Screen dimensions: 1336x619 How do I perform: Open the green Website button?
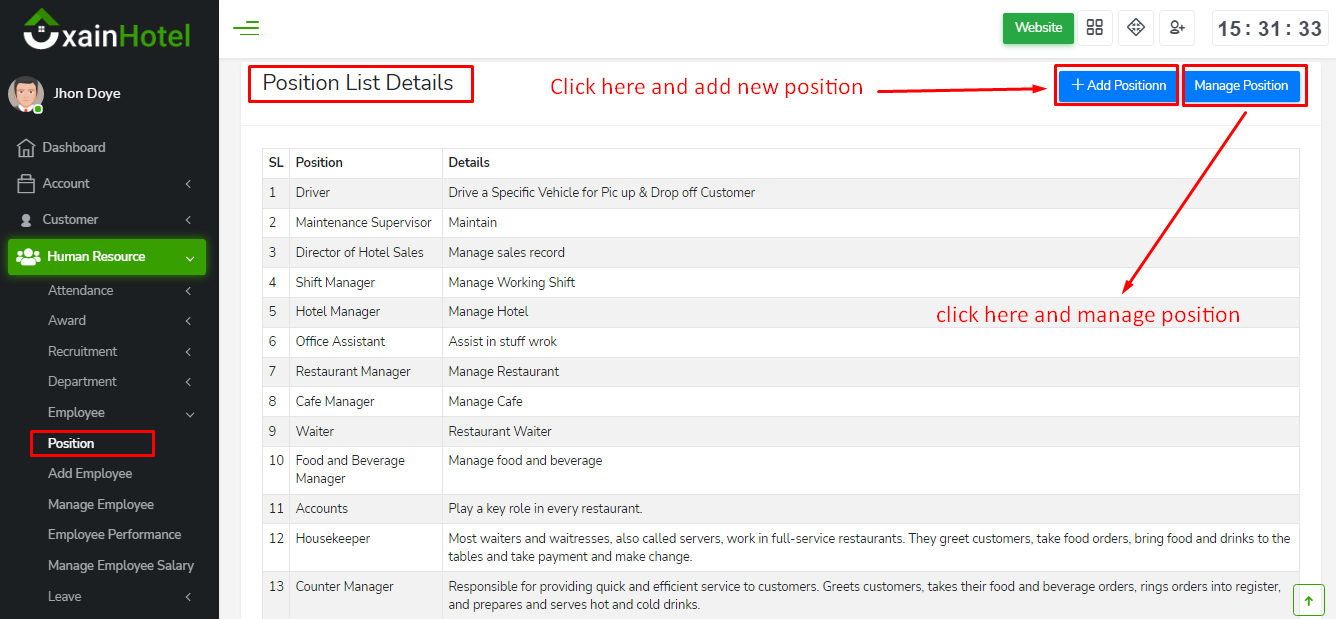click(x=1038, y=28)
